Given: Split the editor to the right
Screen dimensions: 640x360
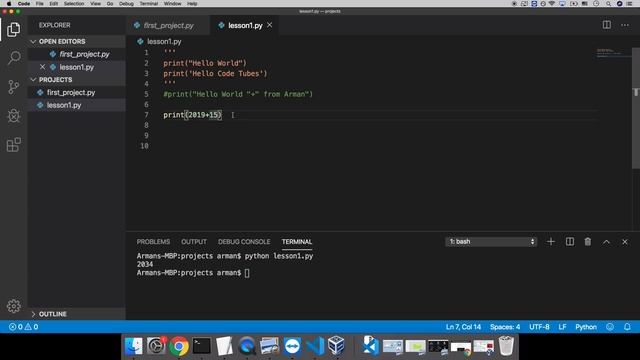Looking at the screenshot, I should [x=607, y=25].
